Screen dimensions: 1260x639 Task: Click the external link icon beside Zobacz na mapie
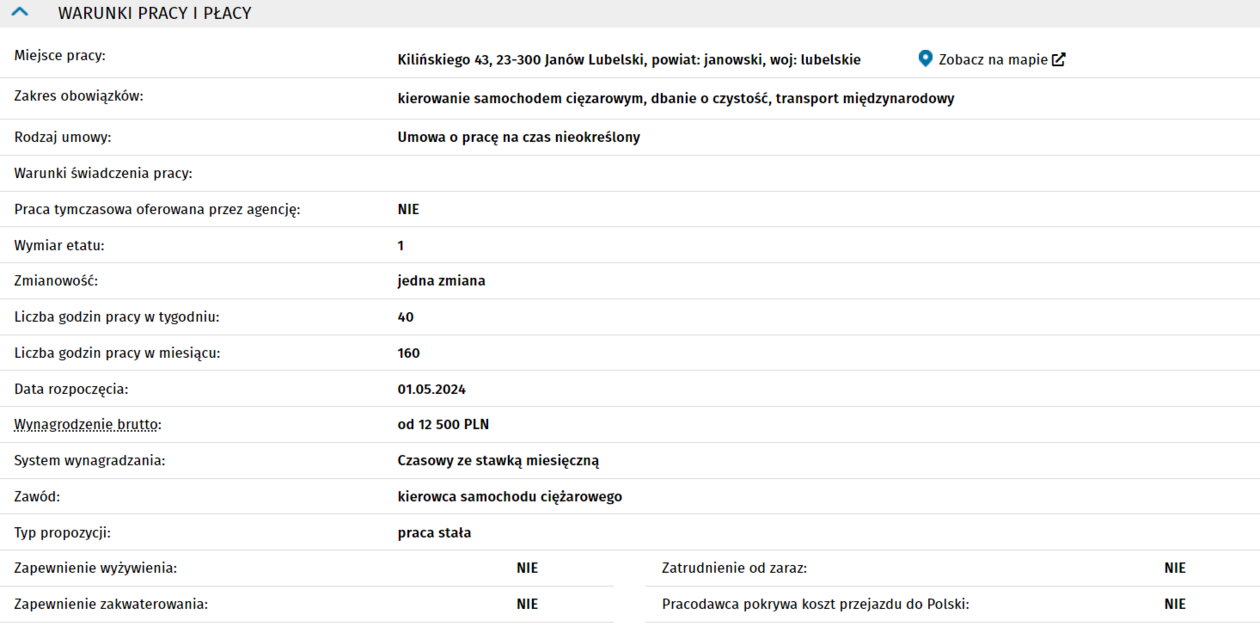(1059, 59)
